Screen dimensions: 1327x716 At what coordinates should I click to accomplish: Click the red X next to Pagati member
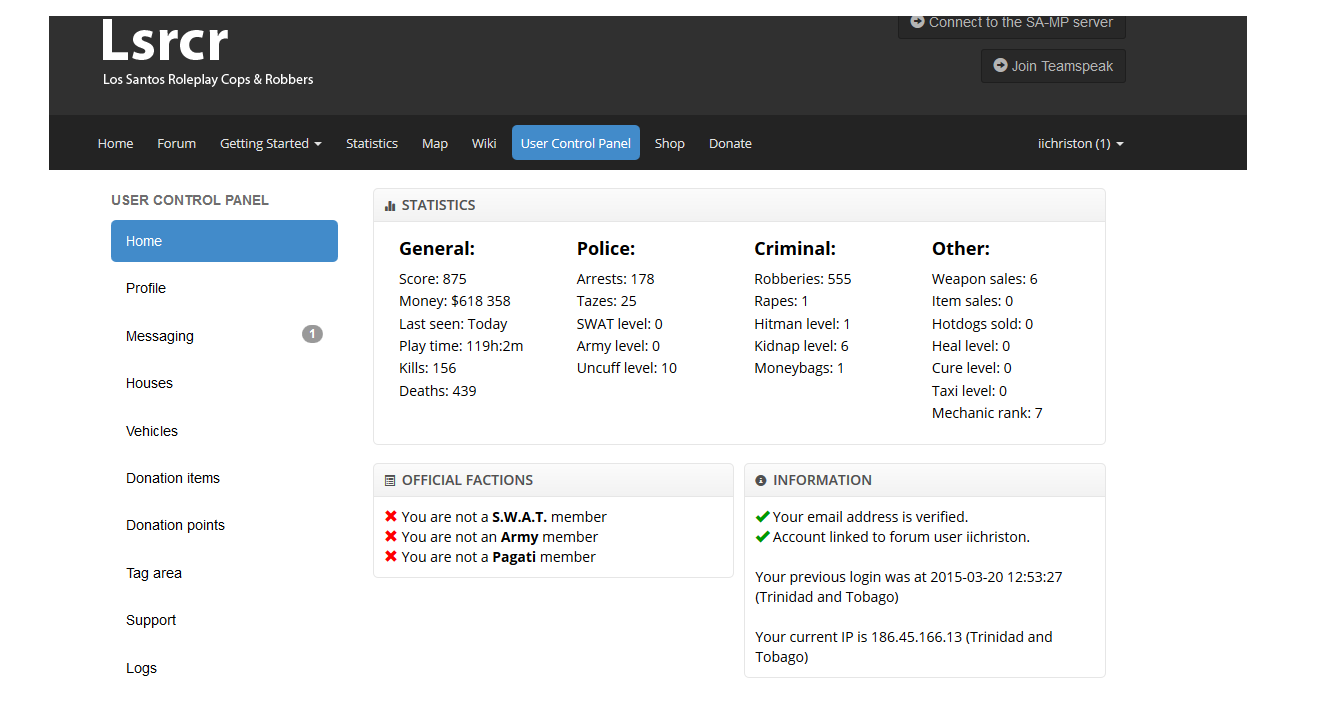click(x=391, y=557)
